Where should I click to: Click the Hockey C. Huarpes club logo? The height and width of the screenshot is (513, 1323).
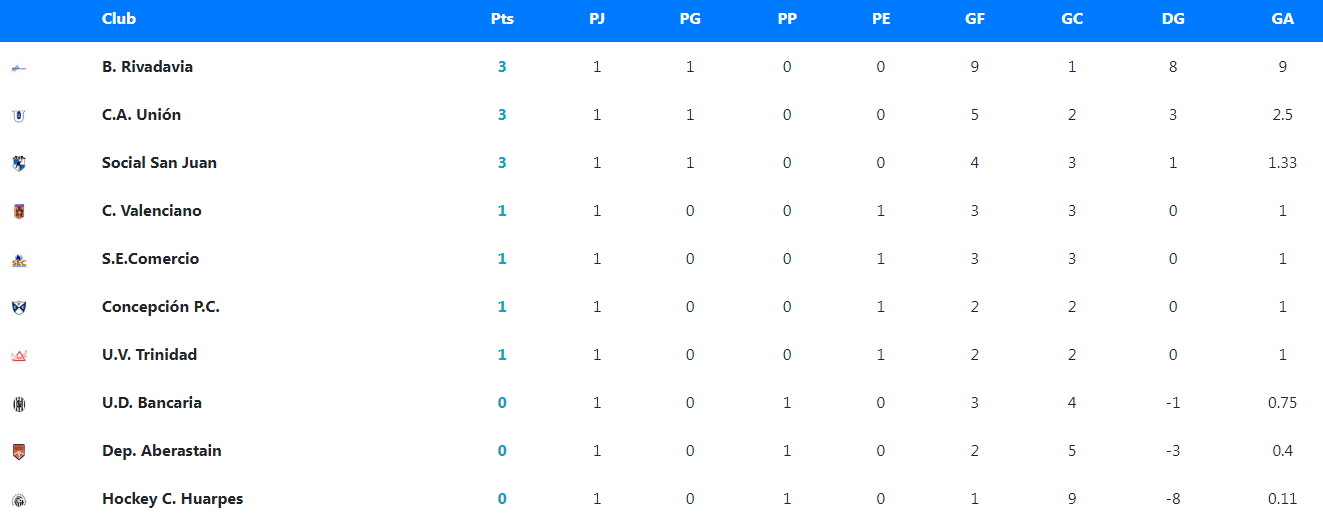[18, 499]
